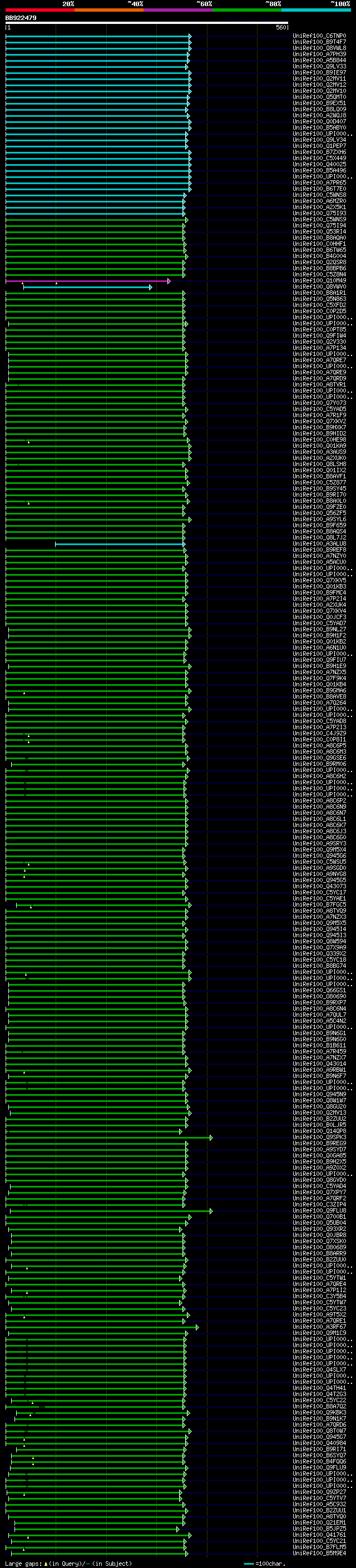Viewport: 356px width, 1568px height.
Task: Select hit UniRef100_C6TNP0
Action: (319, 36)
